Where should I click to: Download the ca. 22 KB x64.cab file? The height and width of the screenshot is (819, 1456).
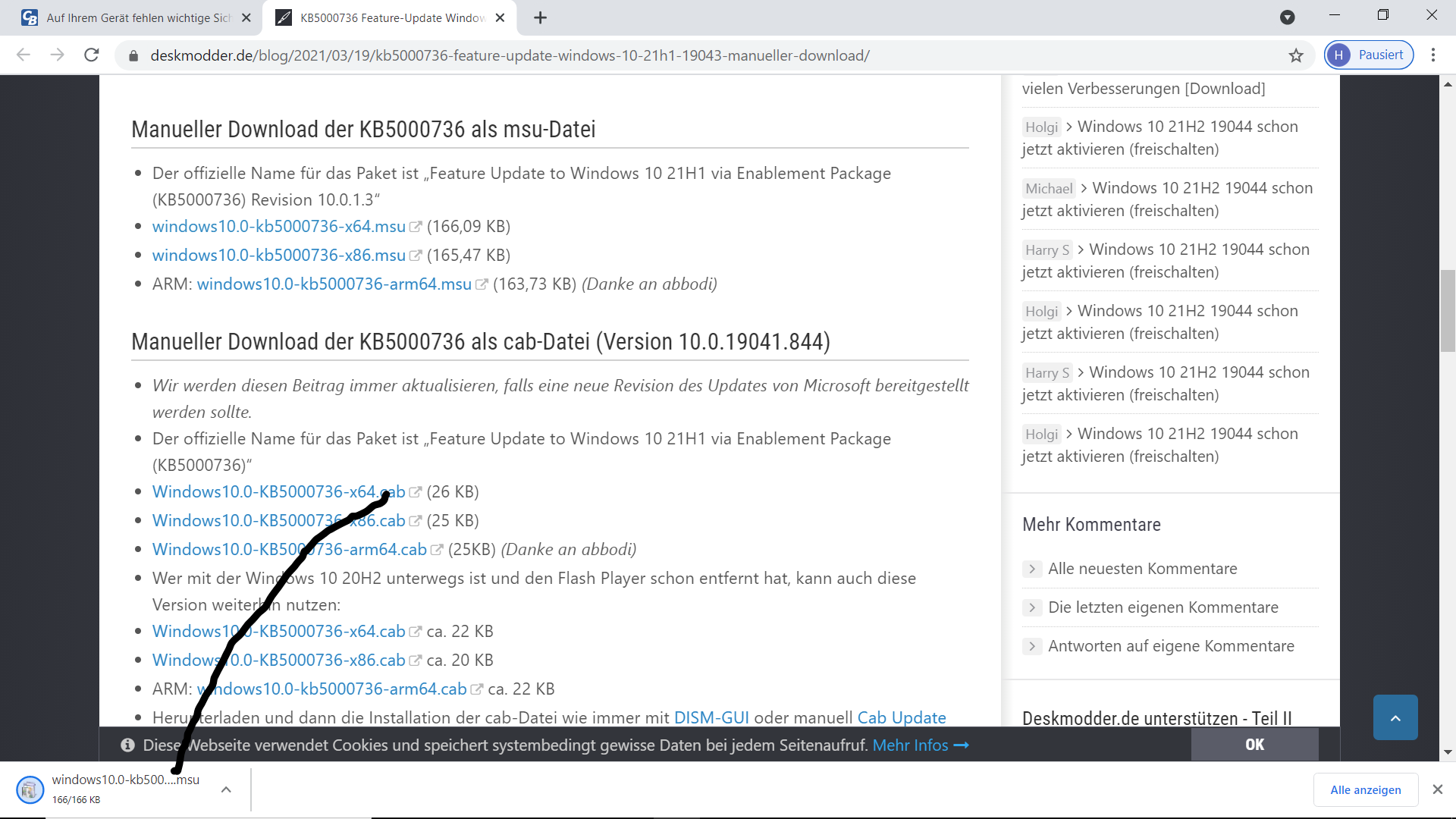pos(279,632)
